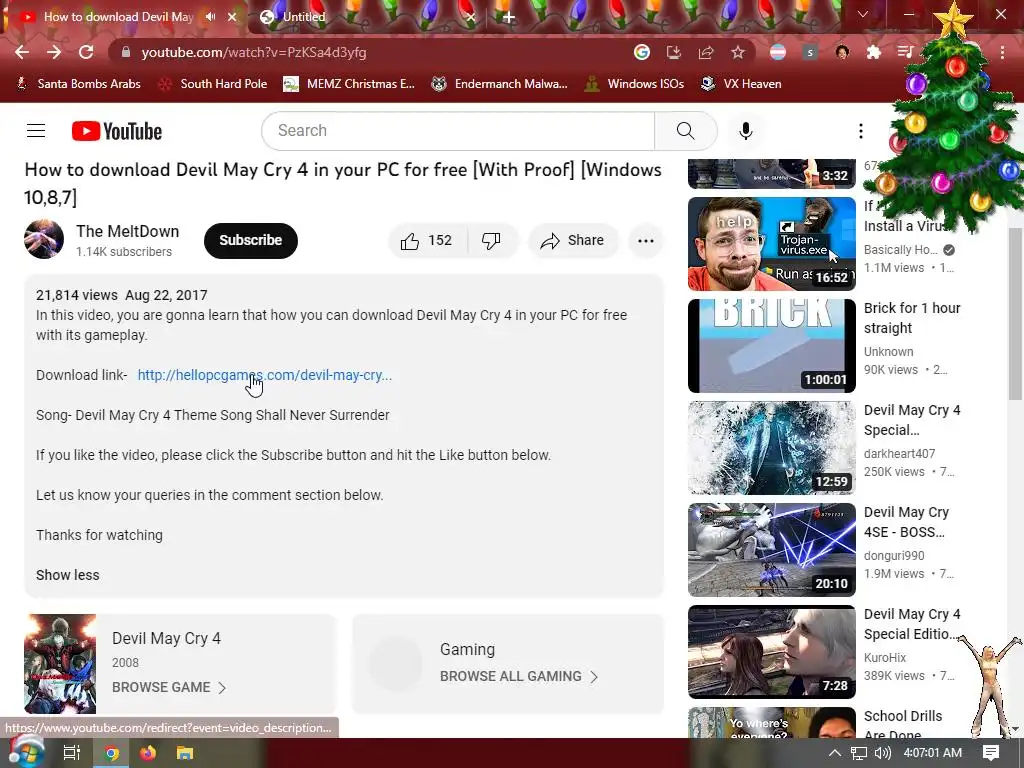Click BROWSE ALL GAMING link
Screen dimensions: 1024x768
519,676
